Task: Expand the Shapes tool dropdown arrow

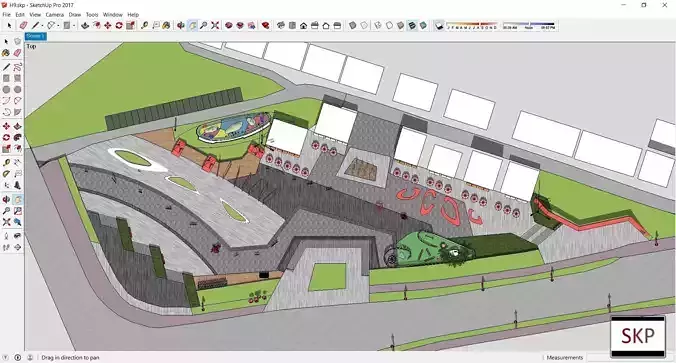Action: 74,26
